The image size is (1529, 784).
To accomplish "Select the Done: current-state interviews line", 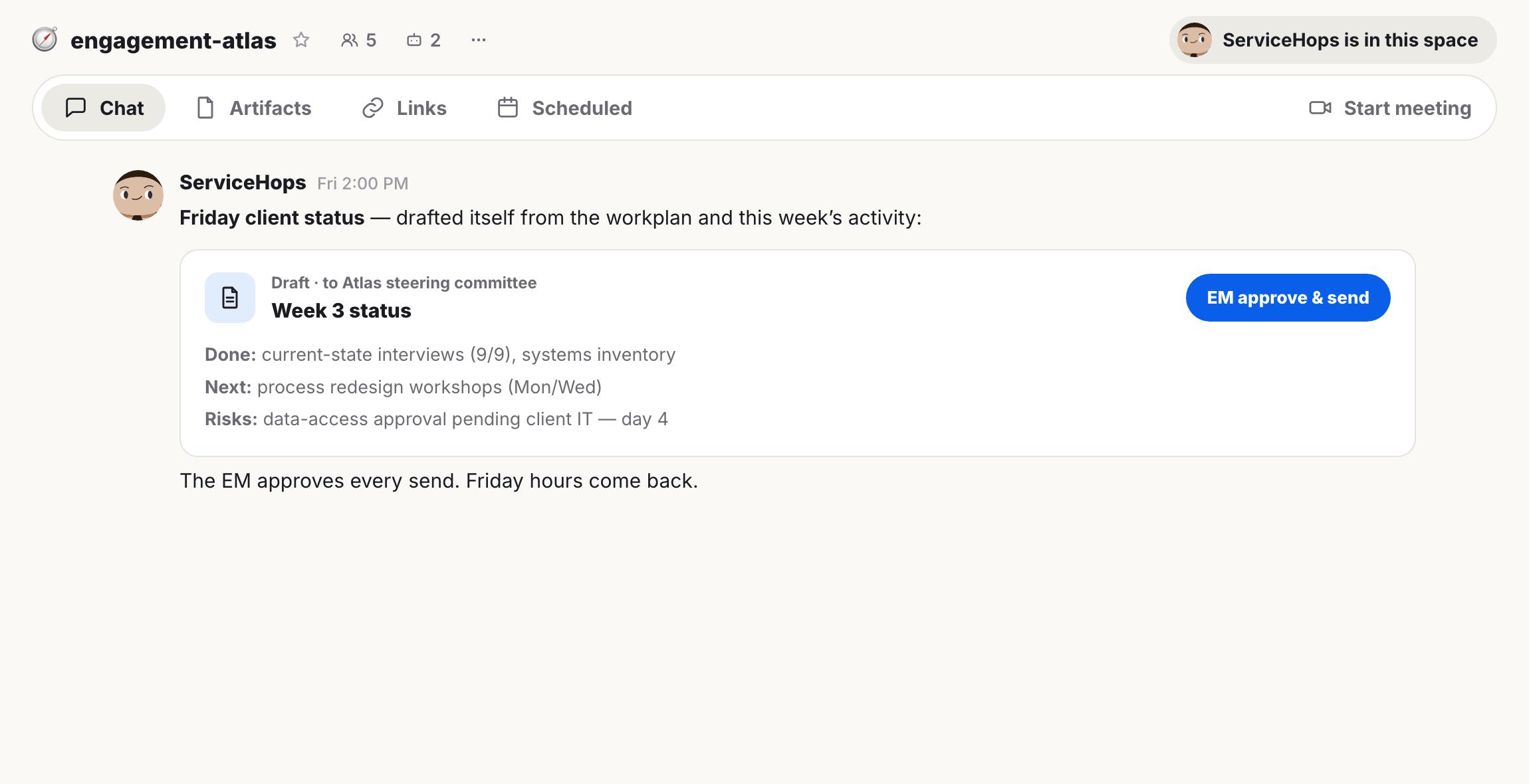I will pyautogui.click(x=440, y=355).
